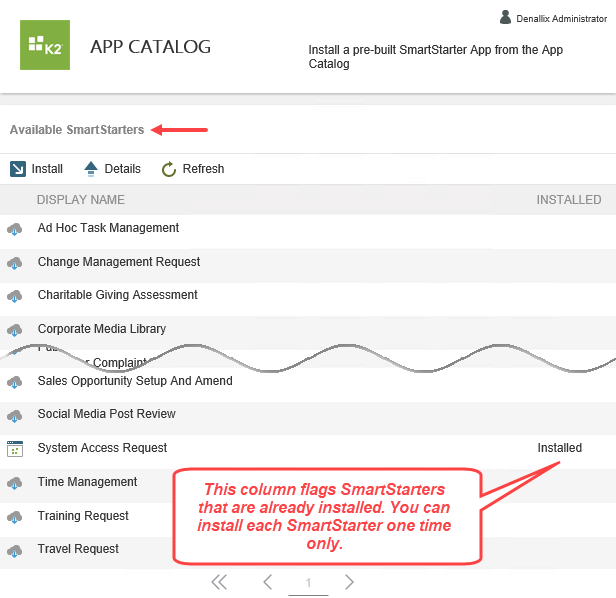Select the Corporate Media Library SmartStarter
The image size is (616, 598).
[x=102, y=329]
